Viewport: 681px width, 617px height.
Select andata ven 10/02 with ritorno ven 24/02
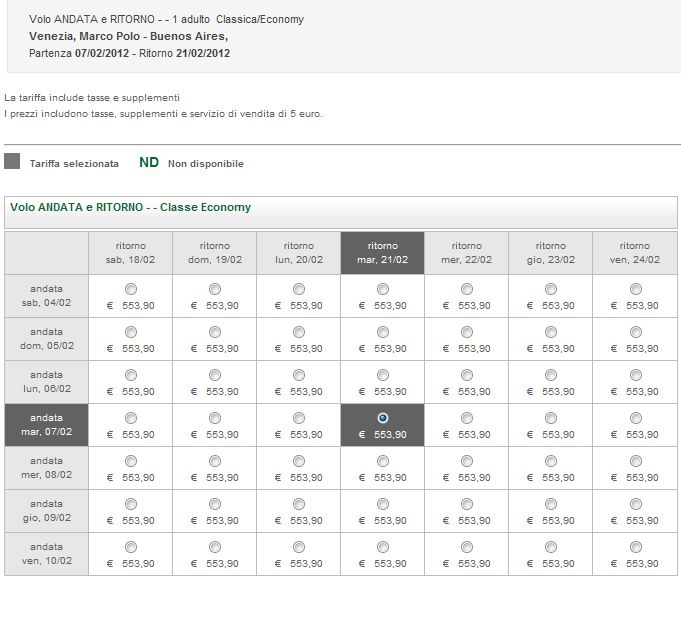tap(635, 547)
